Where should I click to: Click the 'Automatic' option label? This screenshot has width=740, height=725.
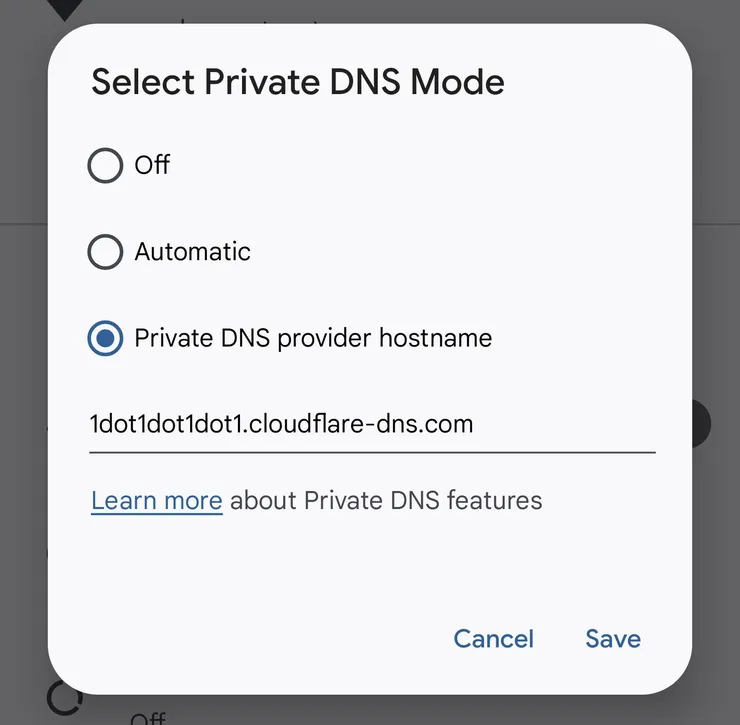[193, 252]
